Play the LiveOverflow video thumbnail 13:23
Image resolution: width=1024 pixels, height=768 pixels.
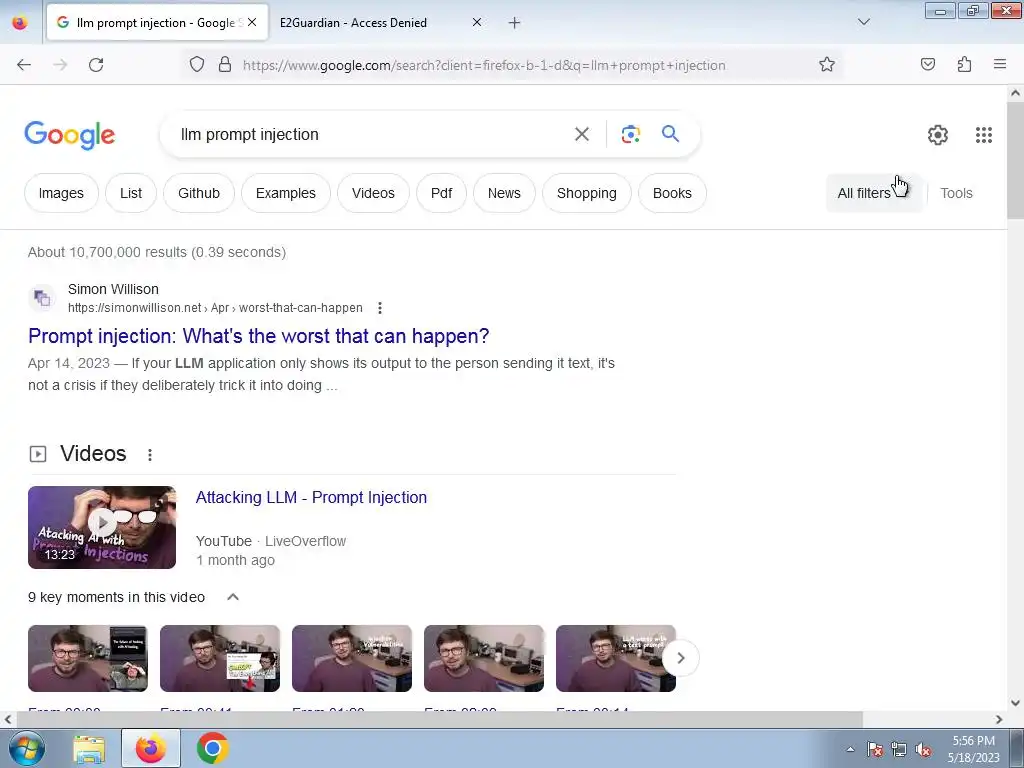tap(102, 527)
